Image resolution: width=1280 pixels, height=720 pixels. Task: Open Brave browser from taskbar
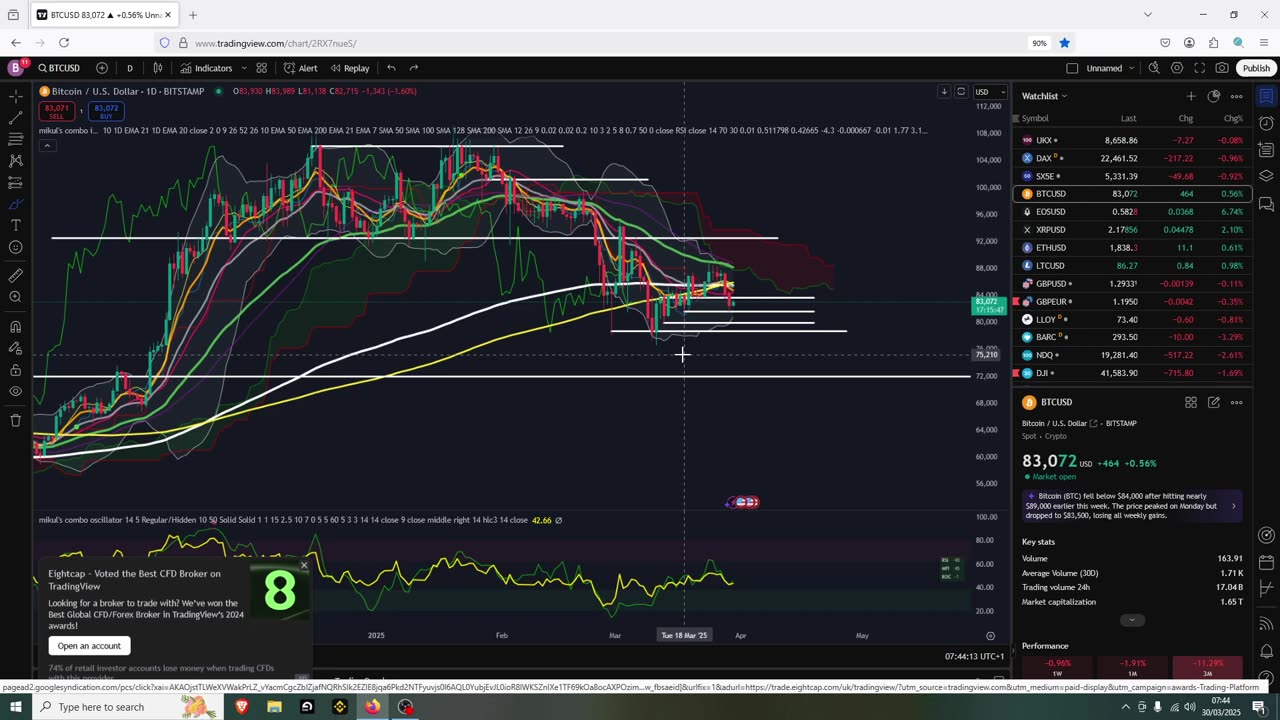pyautogui.click(x=241, y=707)
